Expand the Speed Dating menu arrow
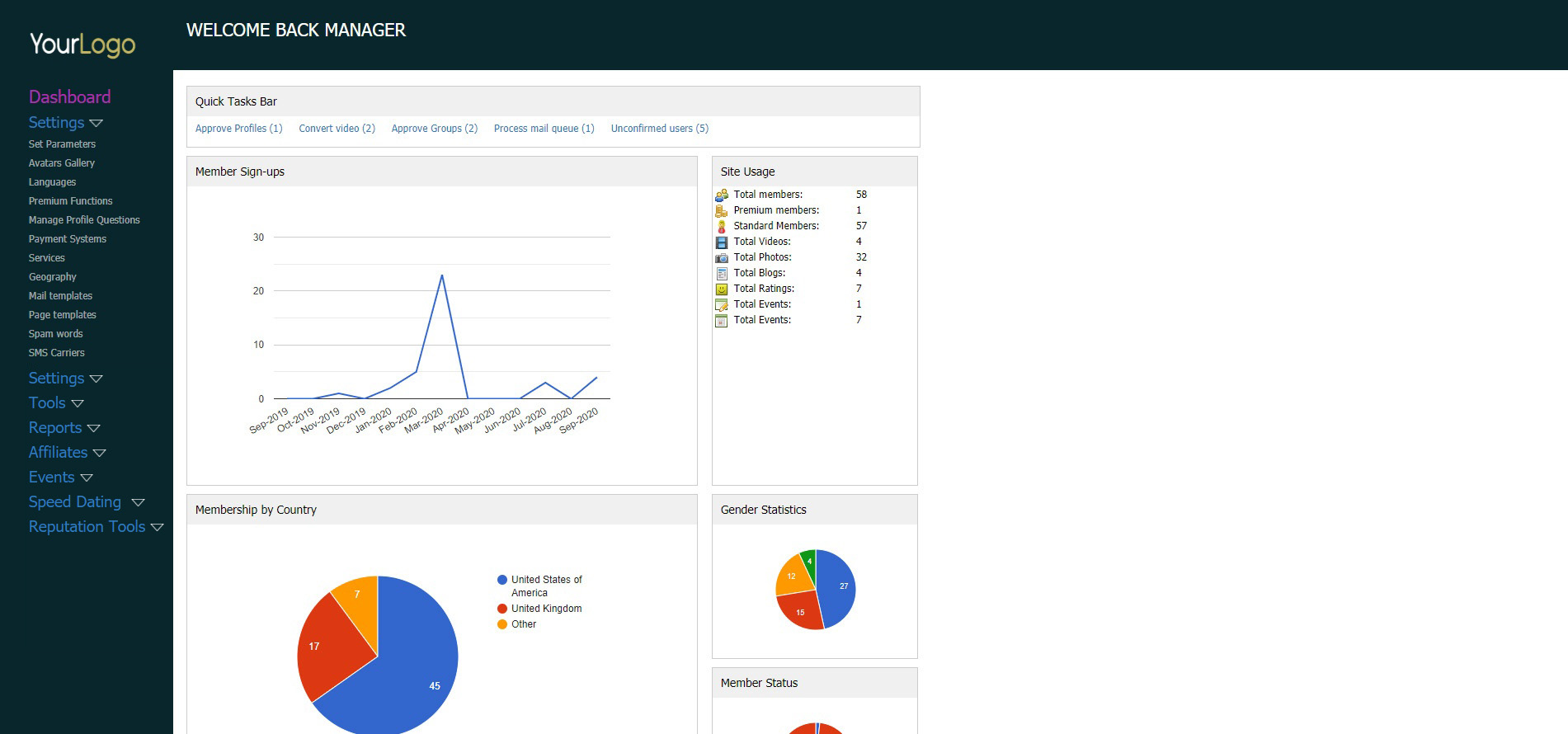 coord(138,502)
